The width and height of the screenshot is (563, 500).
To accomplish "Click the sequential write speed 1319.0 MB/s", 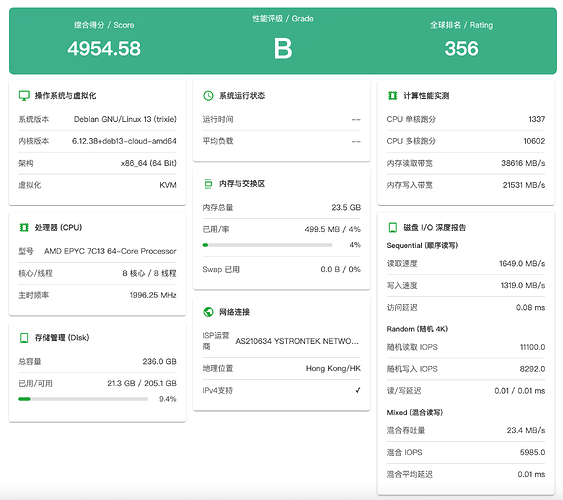I will click(523, 286).
